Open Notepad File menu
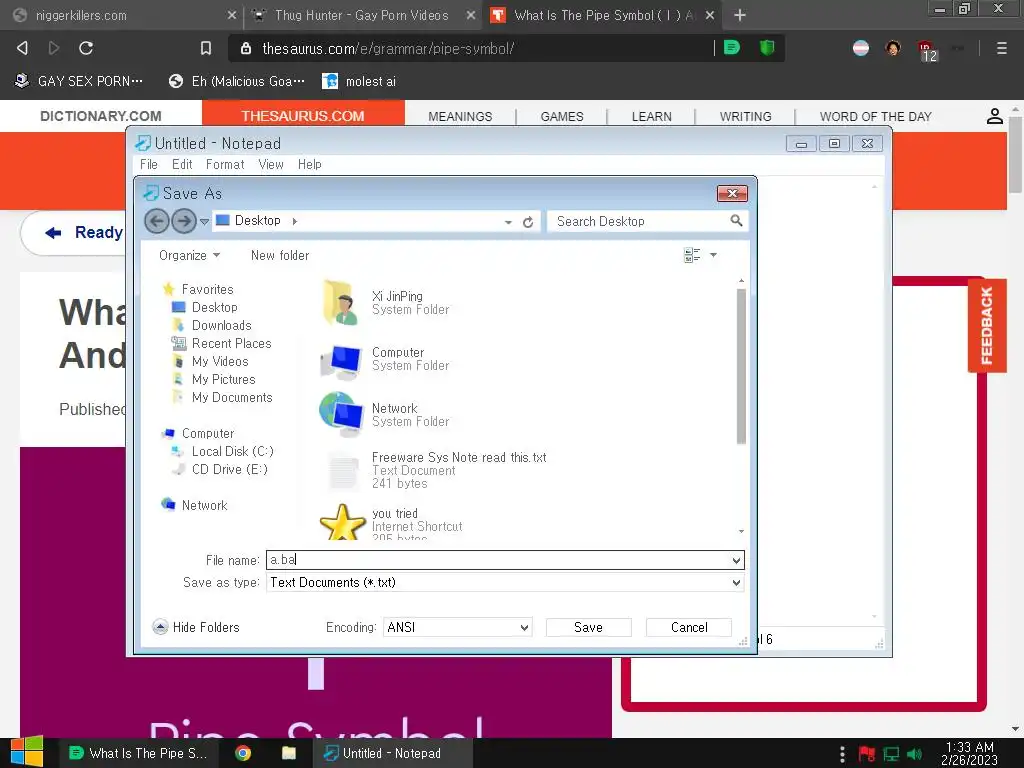 (149, 165)
